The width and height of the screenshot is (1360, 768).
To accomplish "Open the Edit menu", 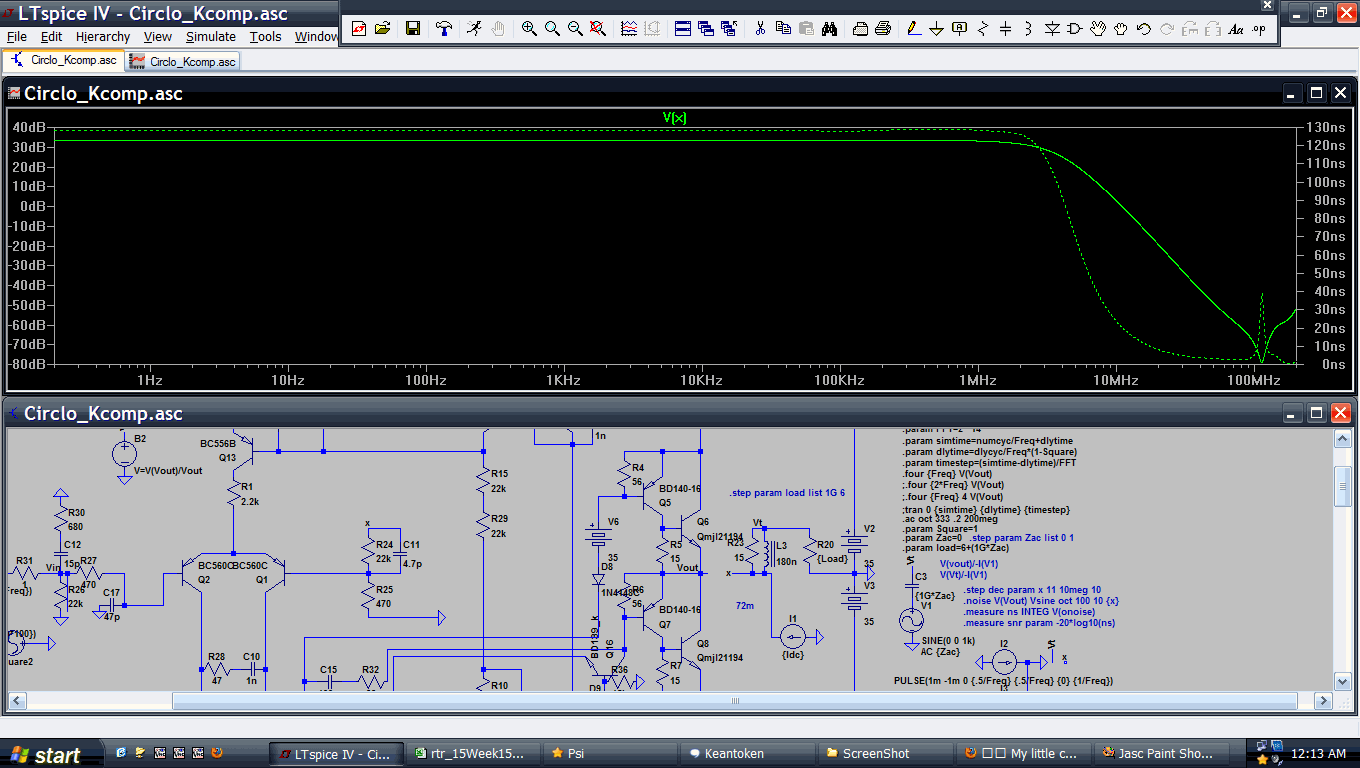I will tap(51, 36).
